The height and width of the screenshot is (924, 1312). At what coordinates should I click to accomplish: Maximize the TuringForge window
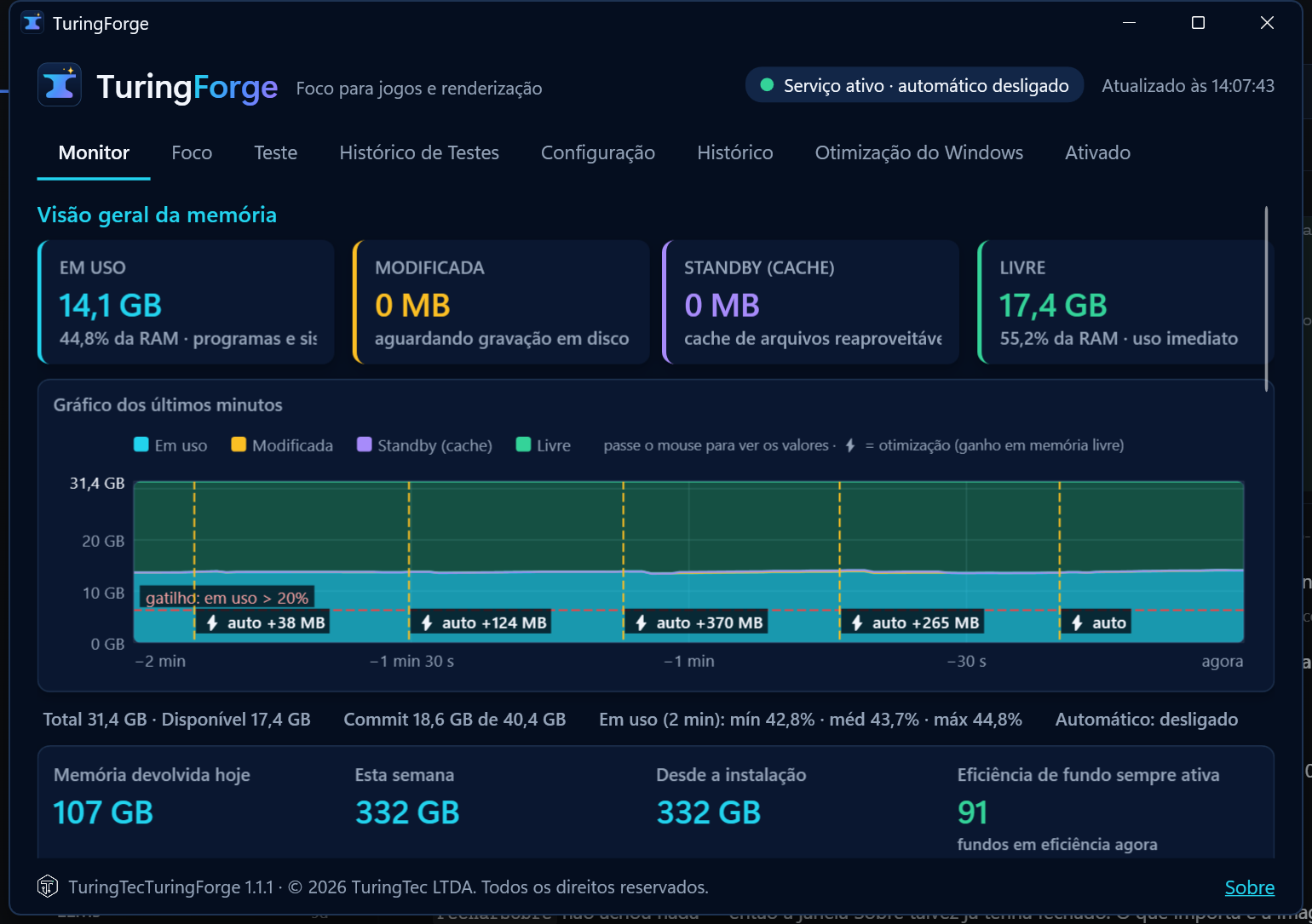1198,23
